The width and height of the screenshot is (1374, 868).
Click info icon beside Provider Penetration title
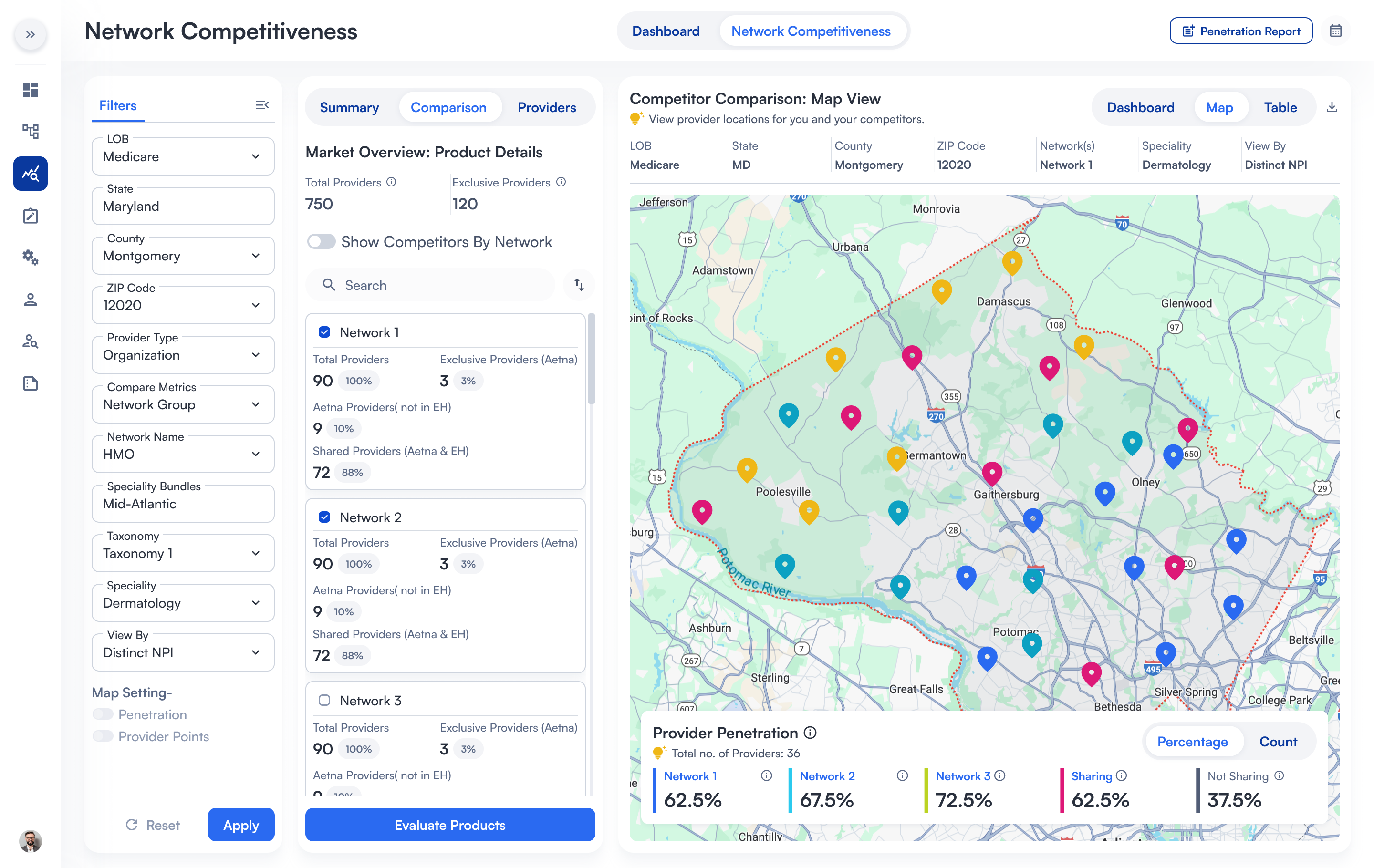[810, 732]
